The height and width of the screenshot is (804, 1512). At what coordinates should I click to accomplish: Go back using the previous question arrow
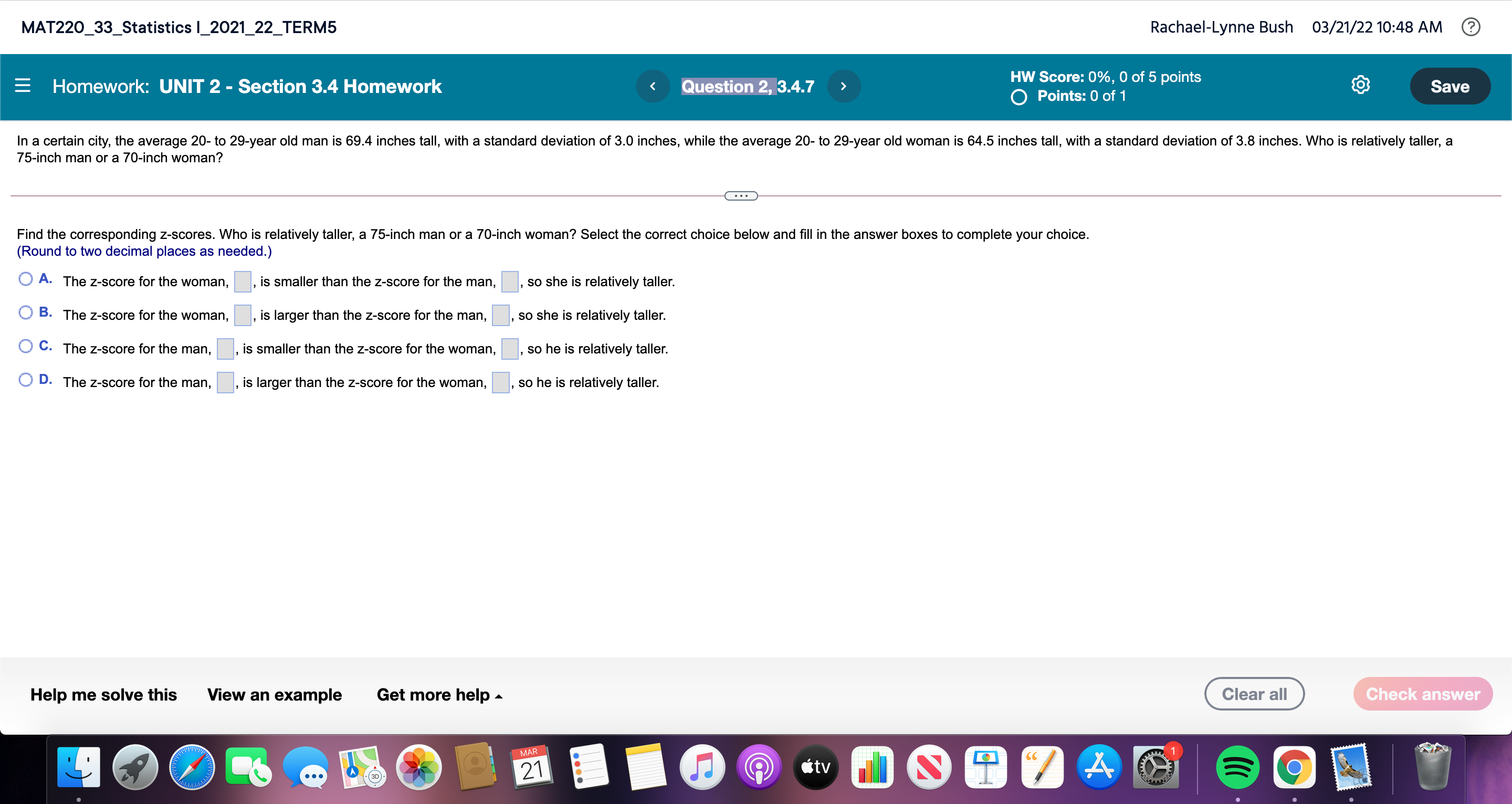(653, 86)
